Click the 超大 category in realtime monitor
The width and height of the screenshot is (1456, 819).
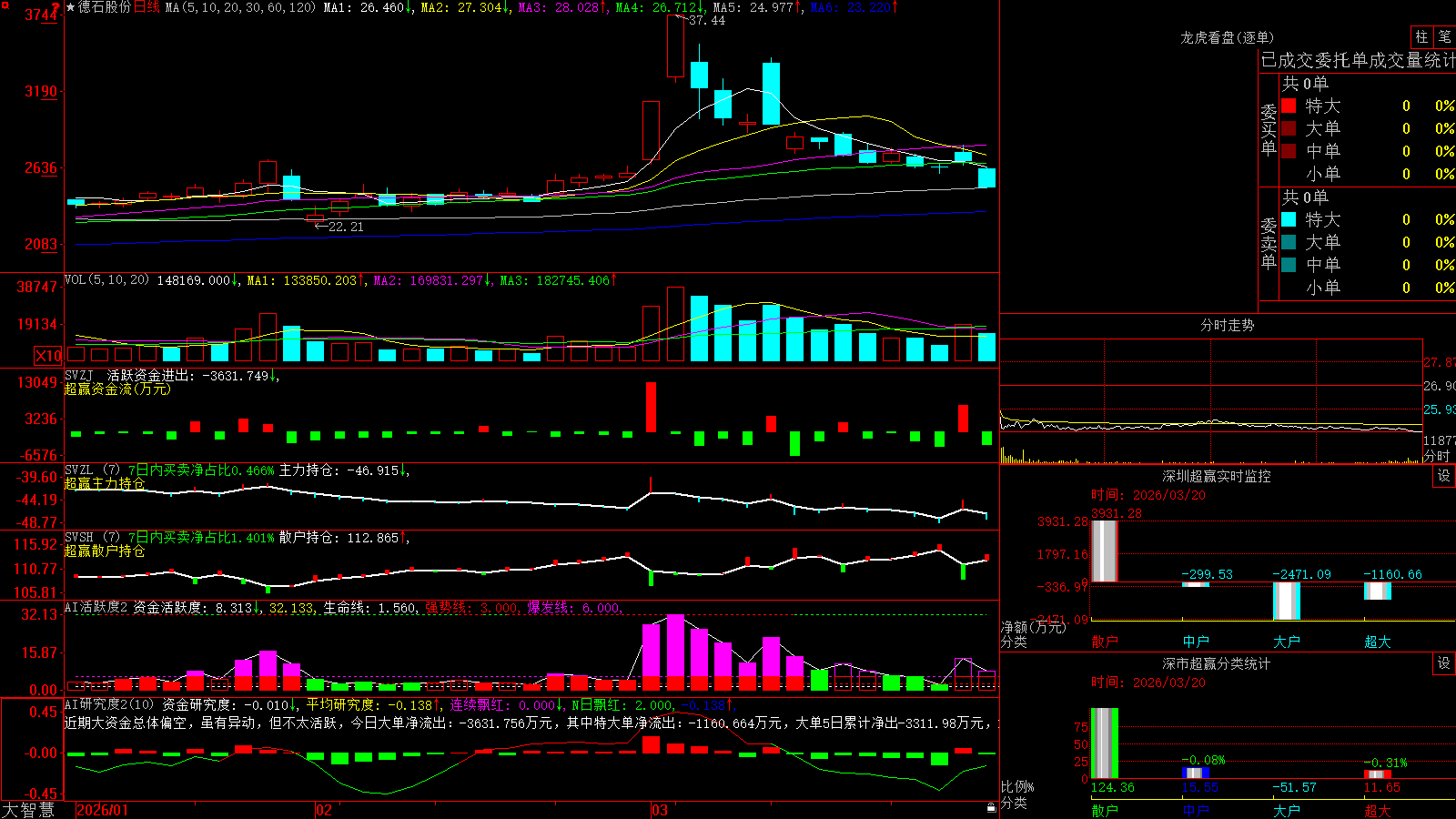1378,642
